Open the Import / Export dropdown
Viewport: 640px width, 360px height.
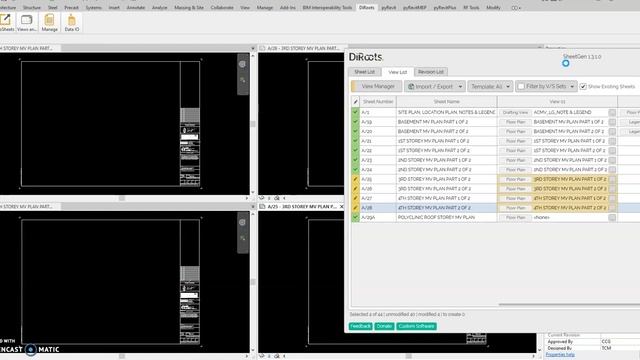435,87
